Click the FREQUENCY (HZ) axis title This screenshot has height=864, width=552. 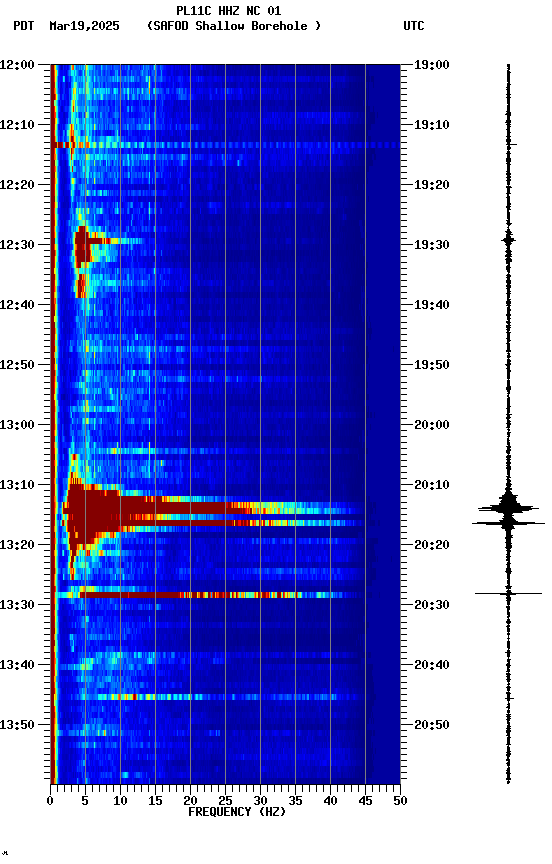point(237,812)
